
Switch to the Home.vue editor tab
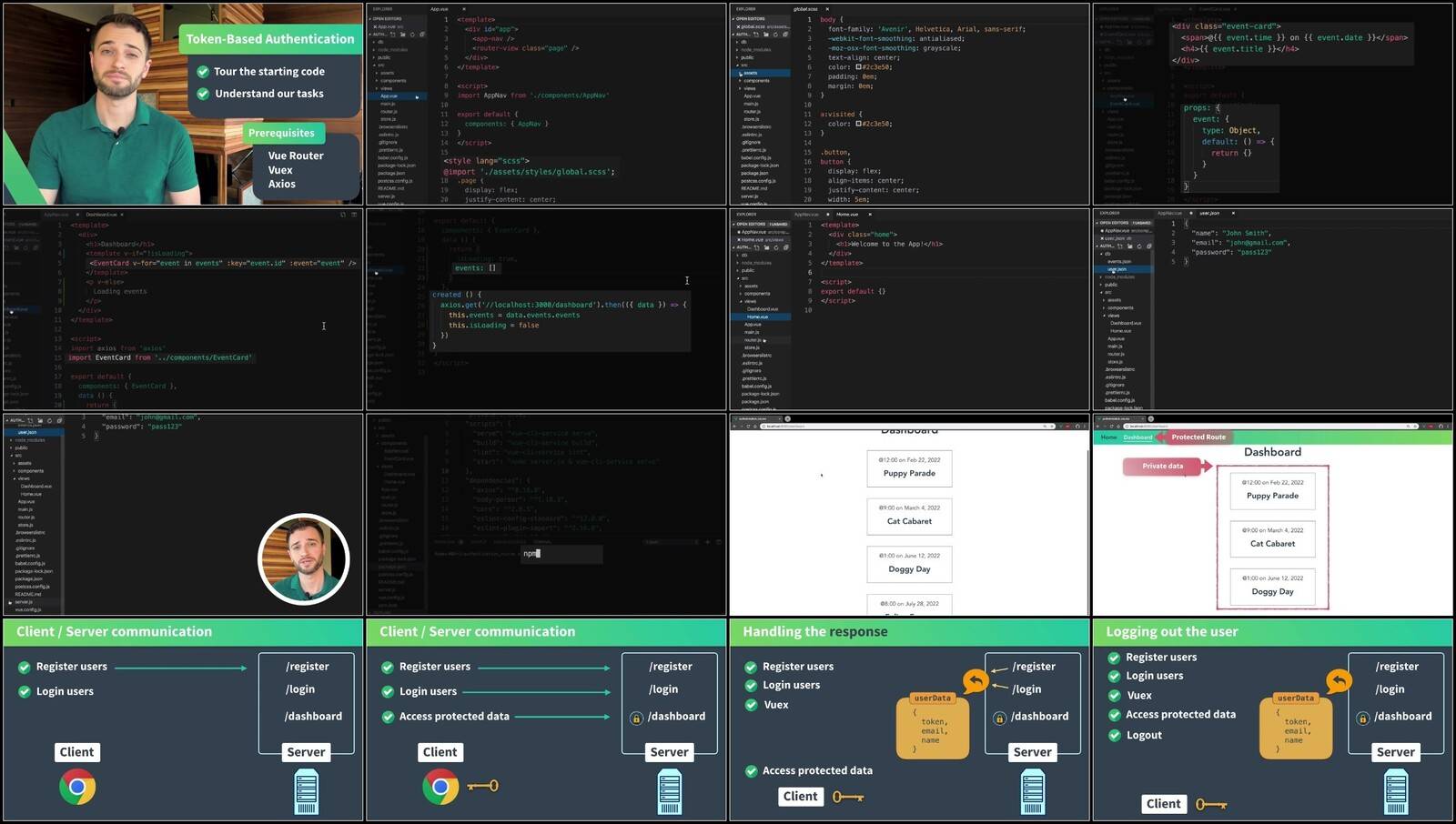point(846,215)
